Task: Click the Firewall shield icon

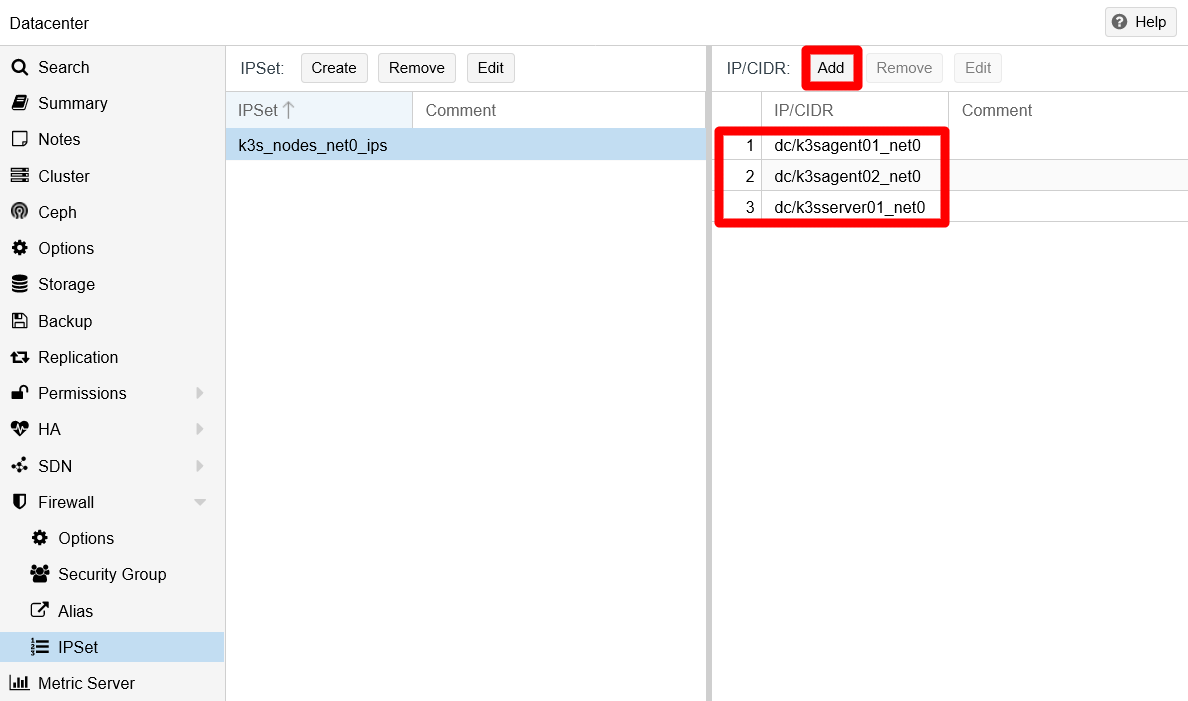Action: pos(21,502)
